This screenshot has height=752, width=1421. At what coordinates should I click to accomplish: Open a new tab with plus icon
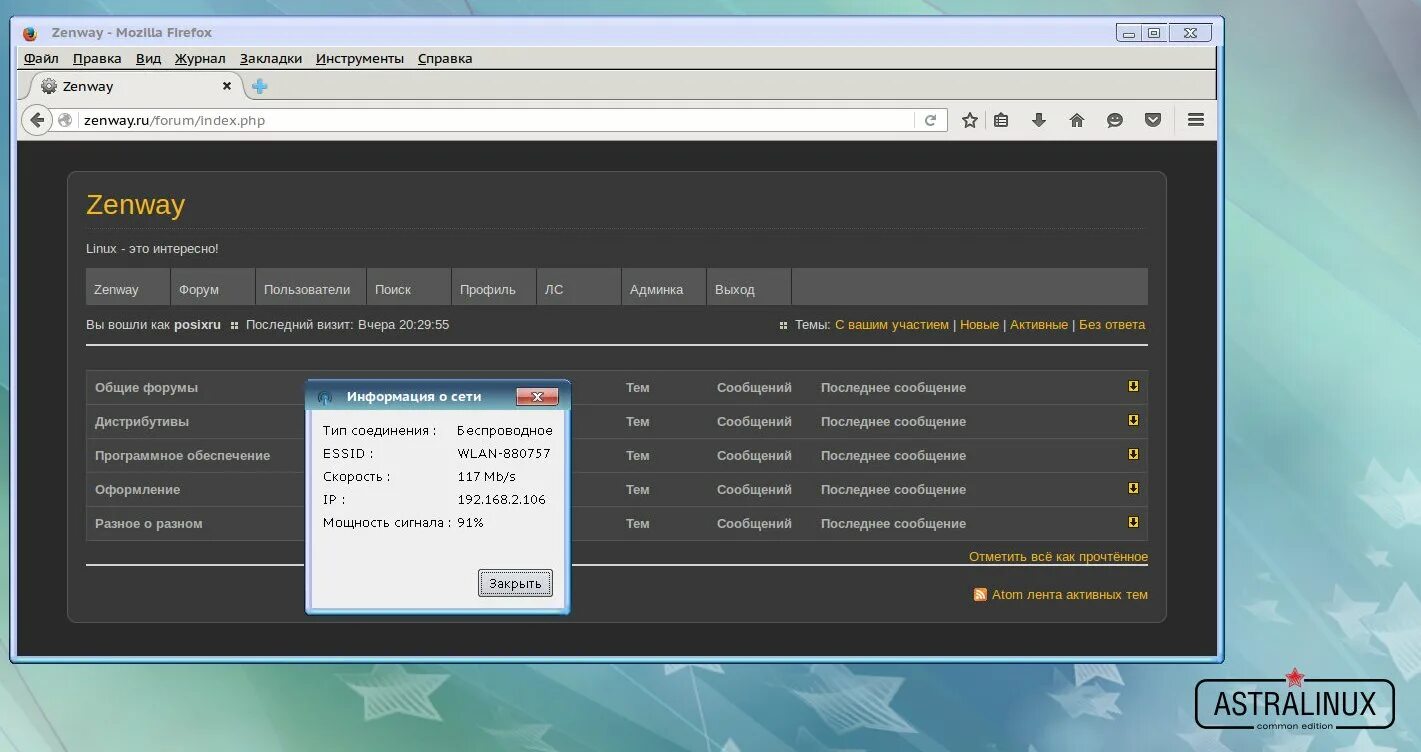[259, 86]
